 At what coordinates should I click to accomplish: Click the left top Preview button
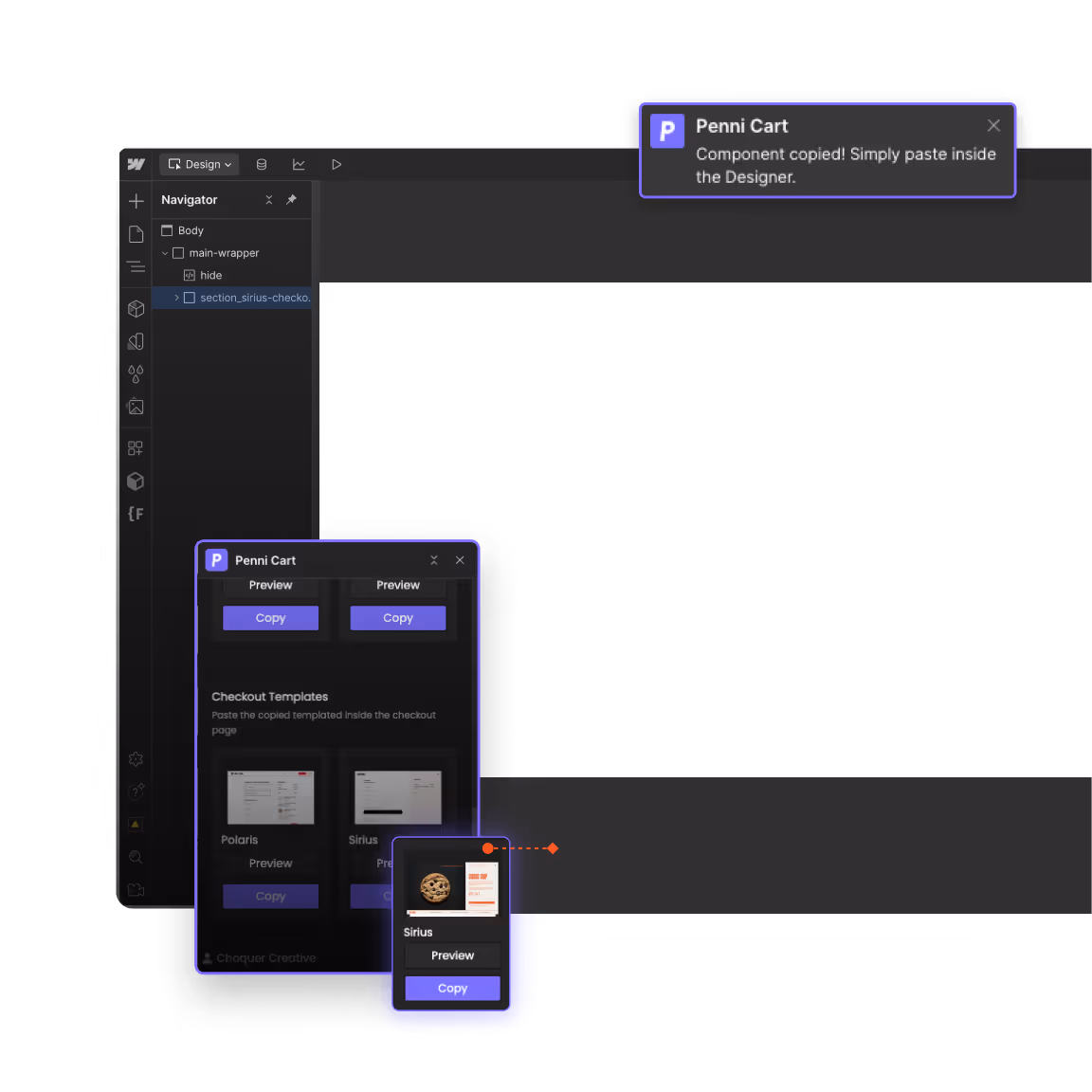point(271,585)
